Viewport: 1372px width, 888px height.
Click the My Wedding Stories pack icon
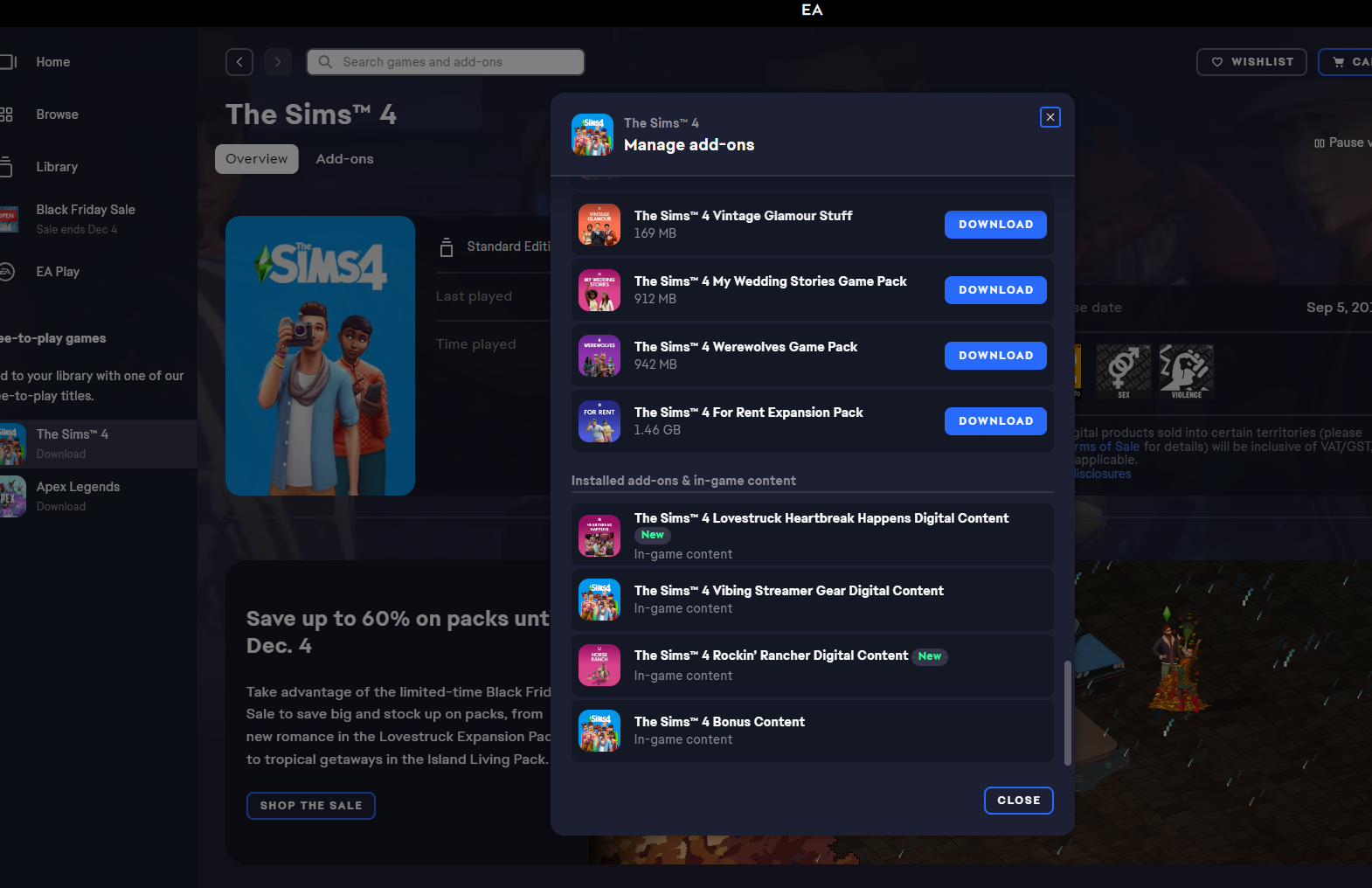tap(599, 290)
